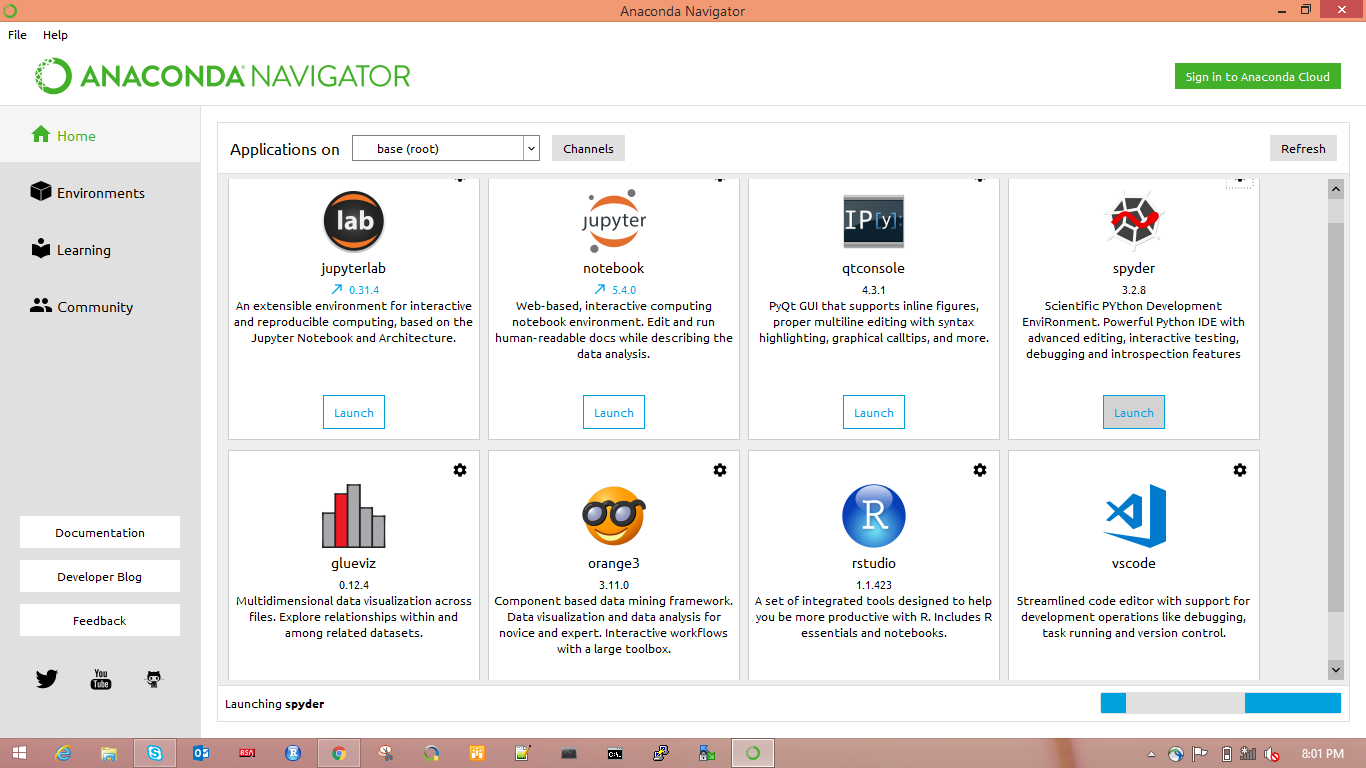Click the RStudio blue sphere icon
The image size is (1366, 768).
click(x=873, y=516)
